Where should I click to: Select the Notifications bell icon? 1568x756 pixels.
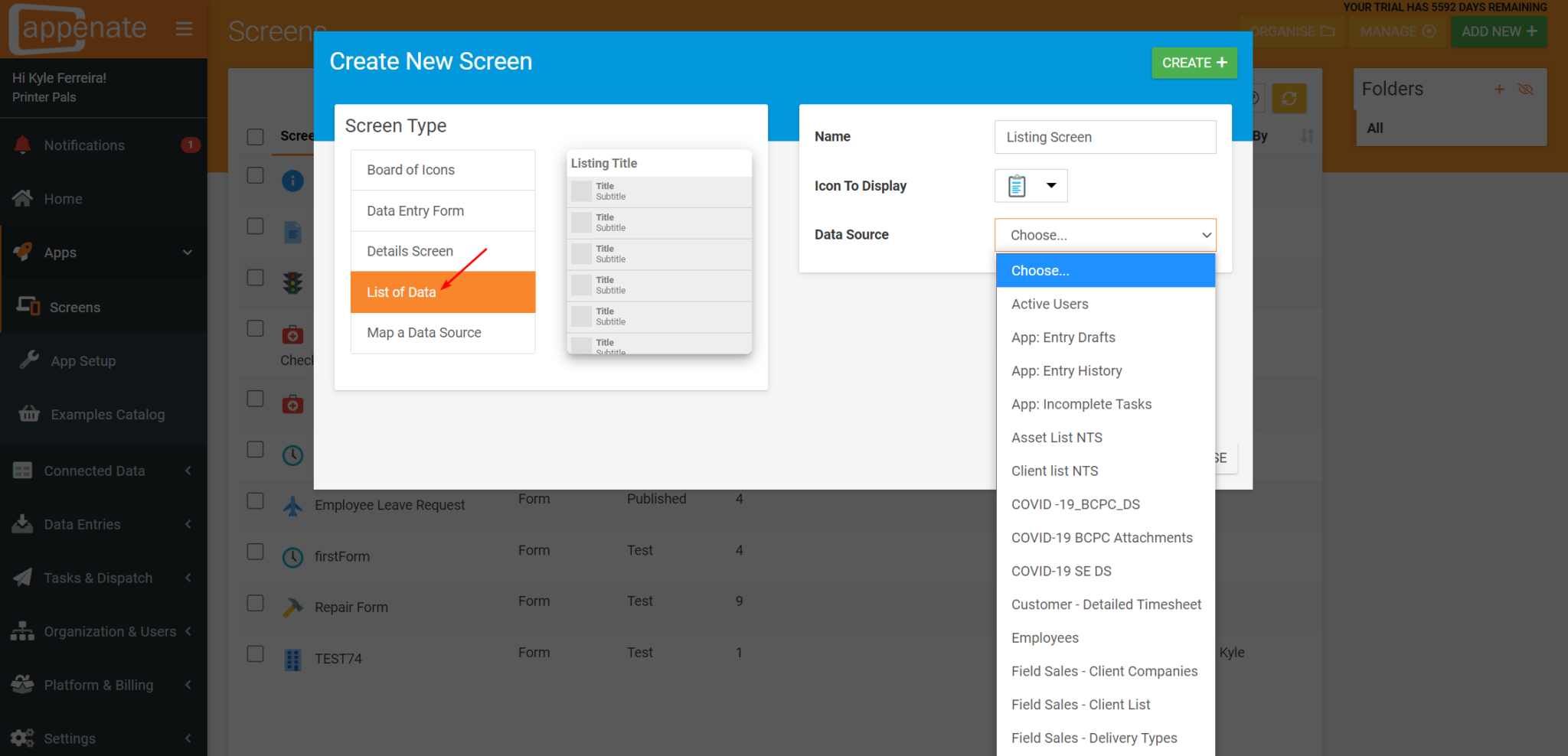tap(22, 145)
